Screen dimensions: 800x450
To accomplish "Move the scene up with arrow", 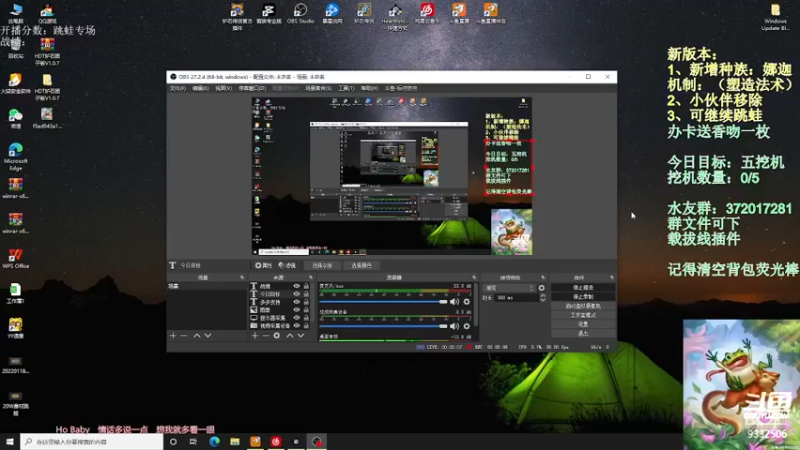I will coord(197,336).
